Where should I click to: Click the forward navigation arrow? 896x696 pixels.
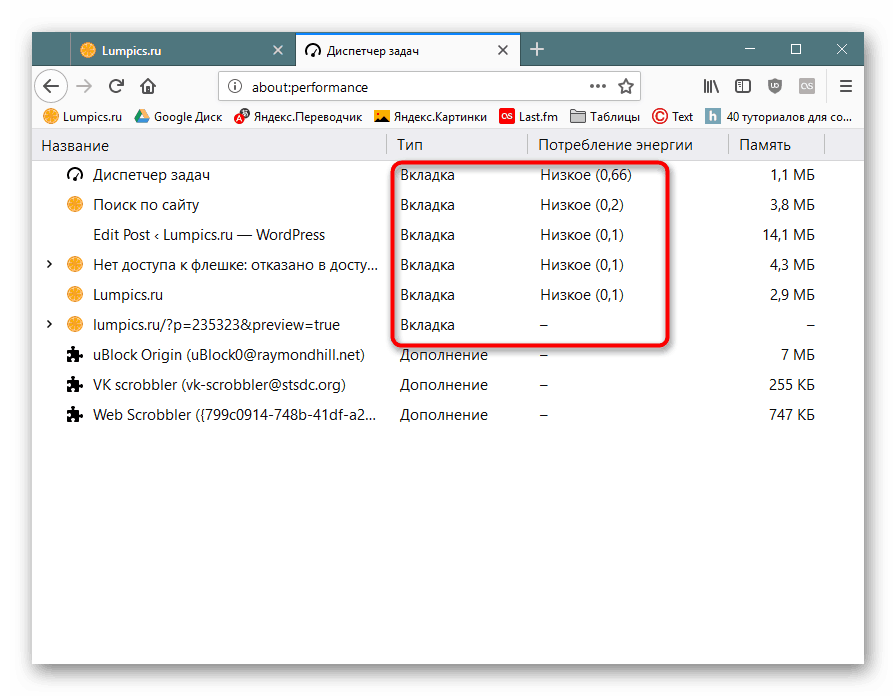(84, 86)
